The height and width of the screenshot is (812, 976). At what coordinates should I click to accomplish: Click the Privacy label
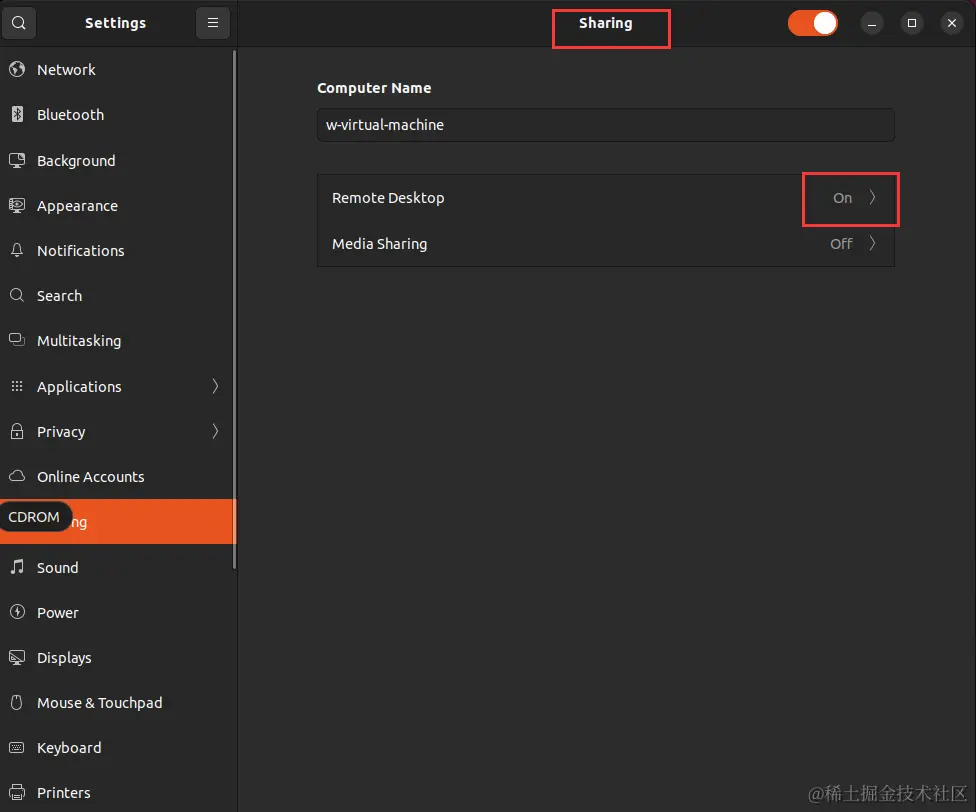coord(61,432)
